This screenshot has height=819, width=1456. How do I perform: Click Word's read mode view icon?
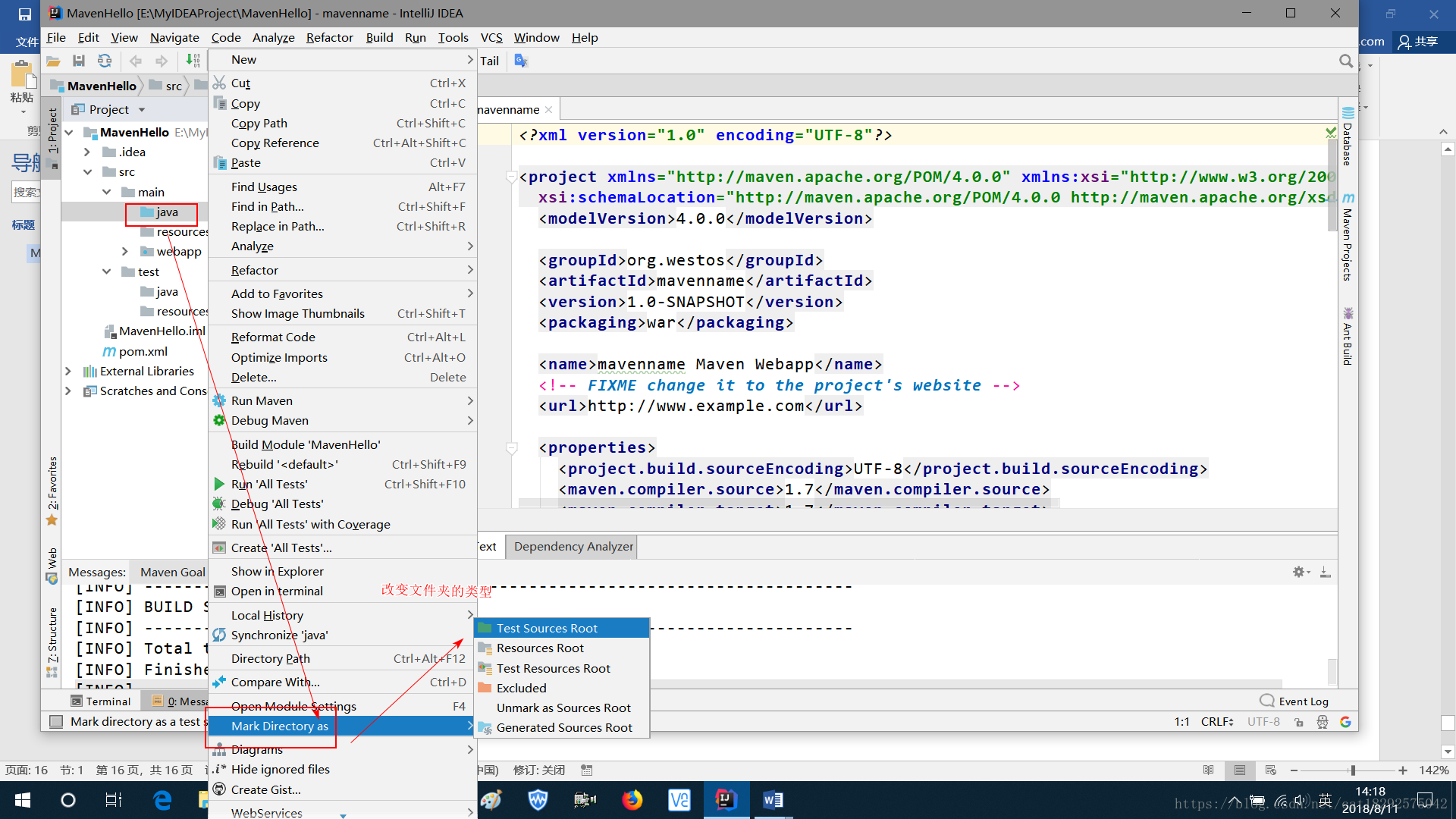point(1209,770)
